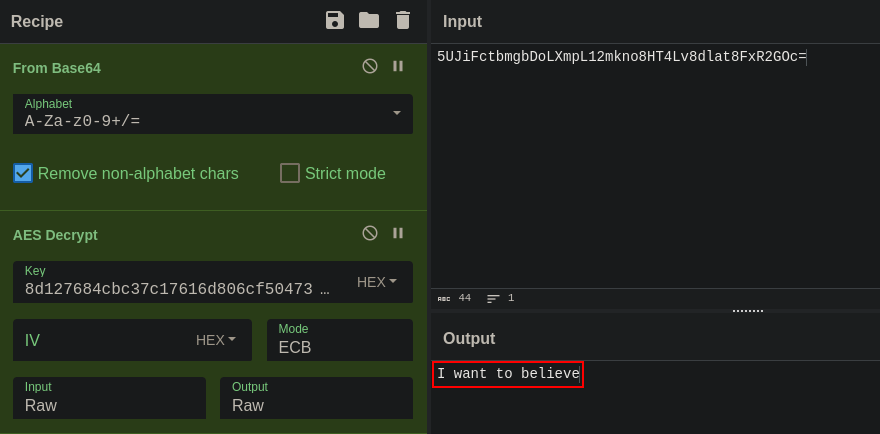The height and width of the screenshot is (434, 880).
Task: Open the Base64 Alphabet dropdown
Action: click(x=397, y=114)
